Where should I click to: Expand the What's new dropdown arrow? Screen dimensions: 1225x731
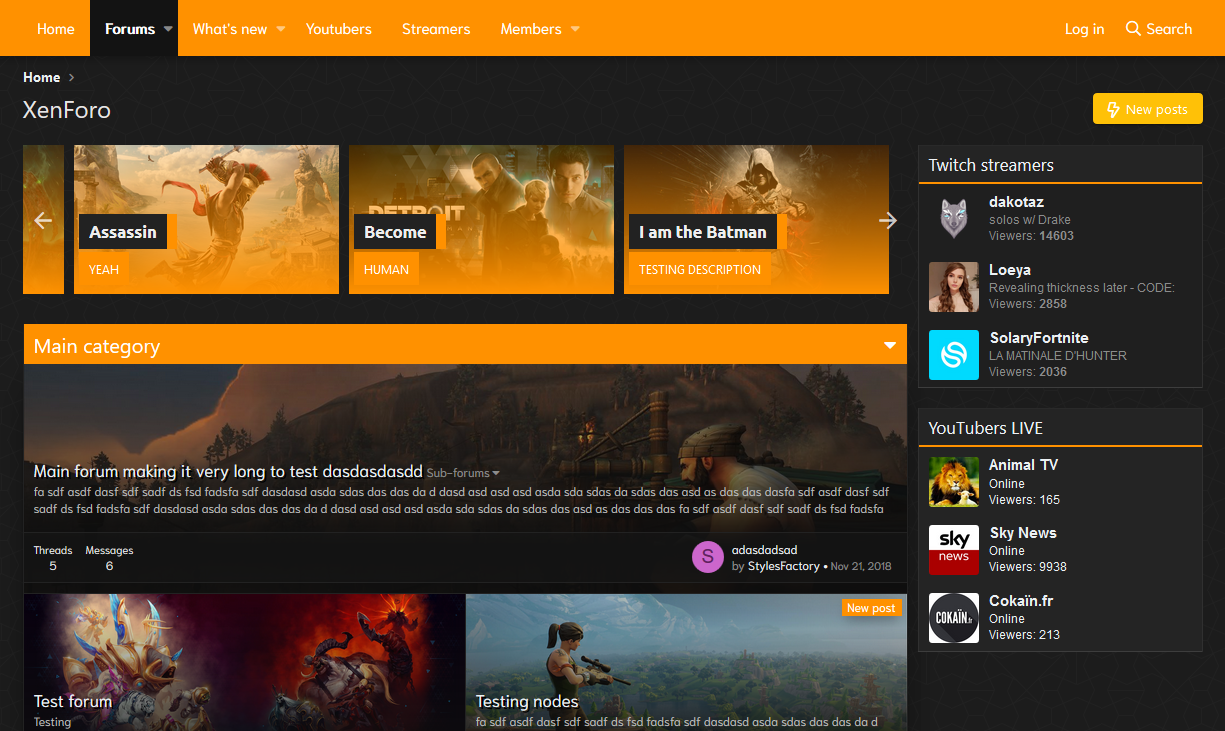(281, 29)
